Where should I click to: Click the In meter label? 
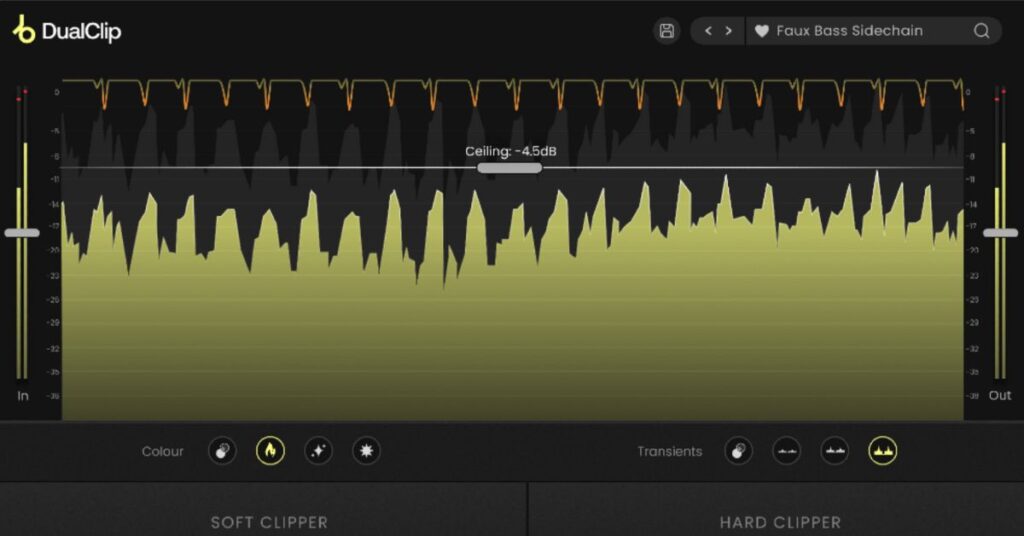tap(23, 396)
